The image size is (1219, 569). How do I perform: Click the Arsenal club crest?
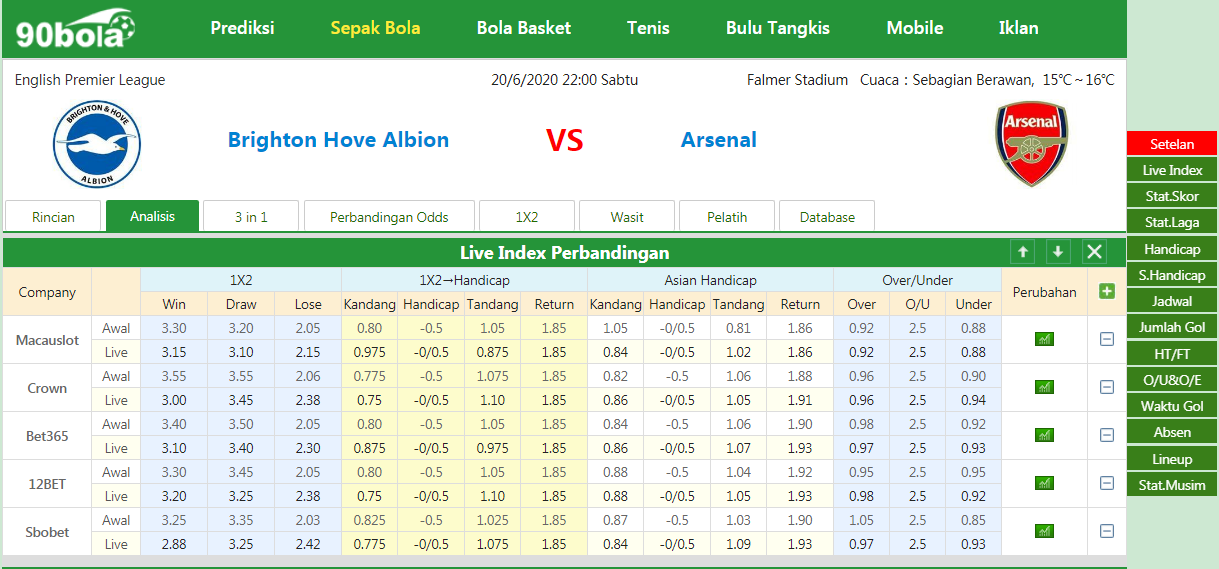[1031, 144]
